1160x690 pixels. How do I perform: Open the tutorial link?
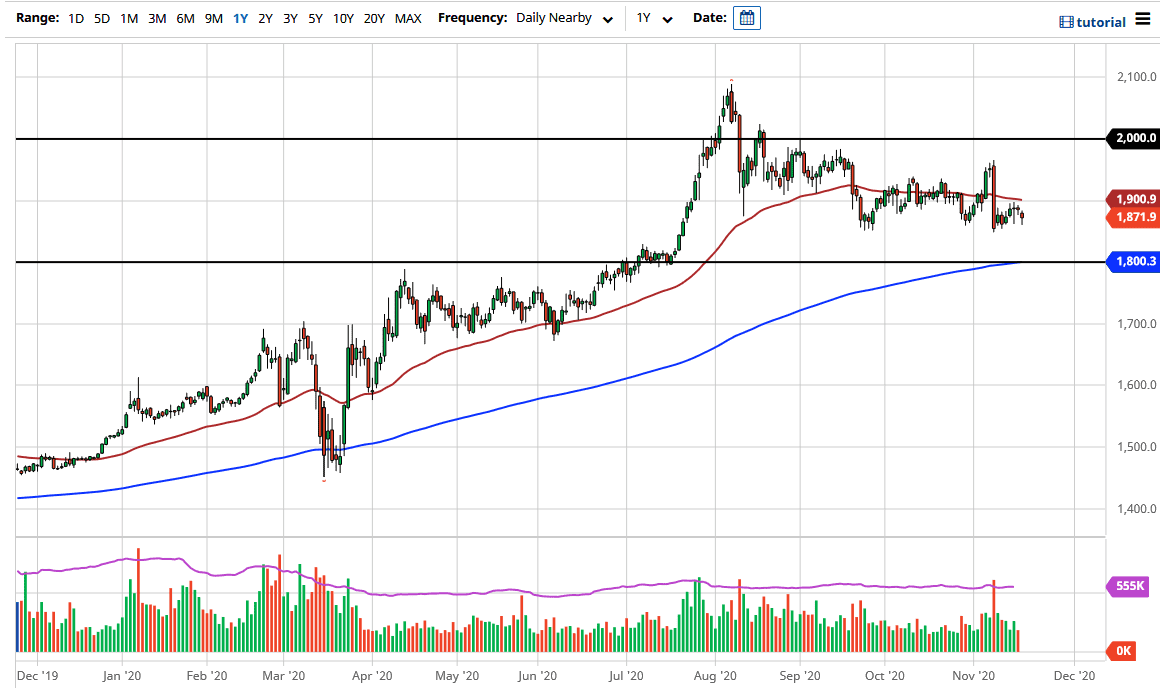[1101, 22]
